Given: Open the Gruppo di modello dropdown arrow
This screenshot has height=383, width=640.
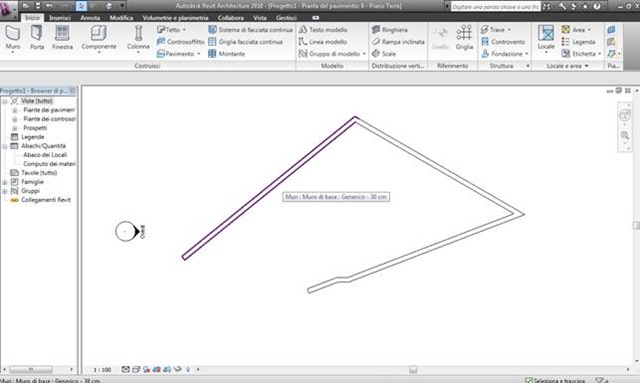Looking at the screenshot, I should click(x=364, y=54).
